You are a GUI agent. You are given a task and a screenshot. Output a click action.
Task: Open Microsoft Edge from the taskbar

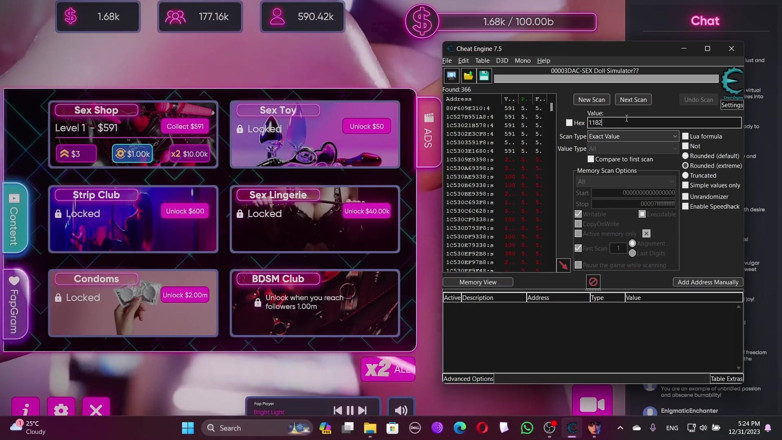[x=460, y=428]
